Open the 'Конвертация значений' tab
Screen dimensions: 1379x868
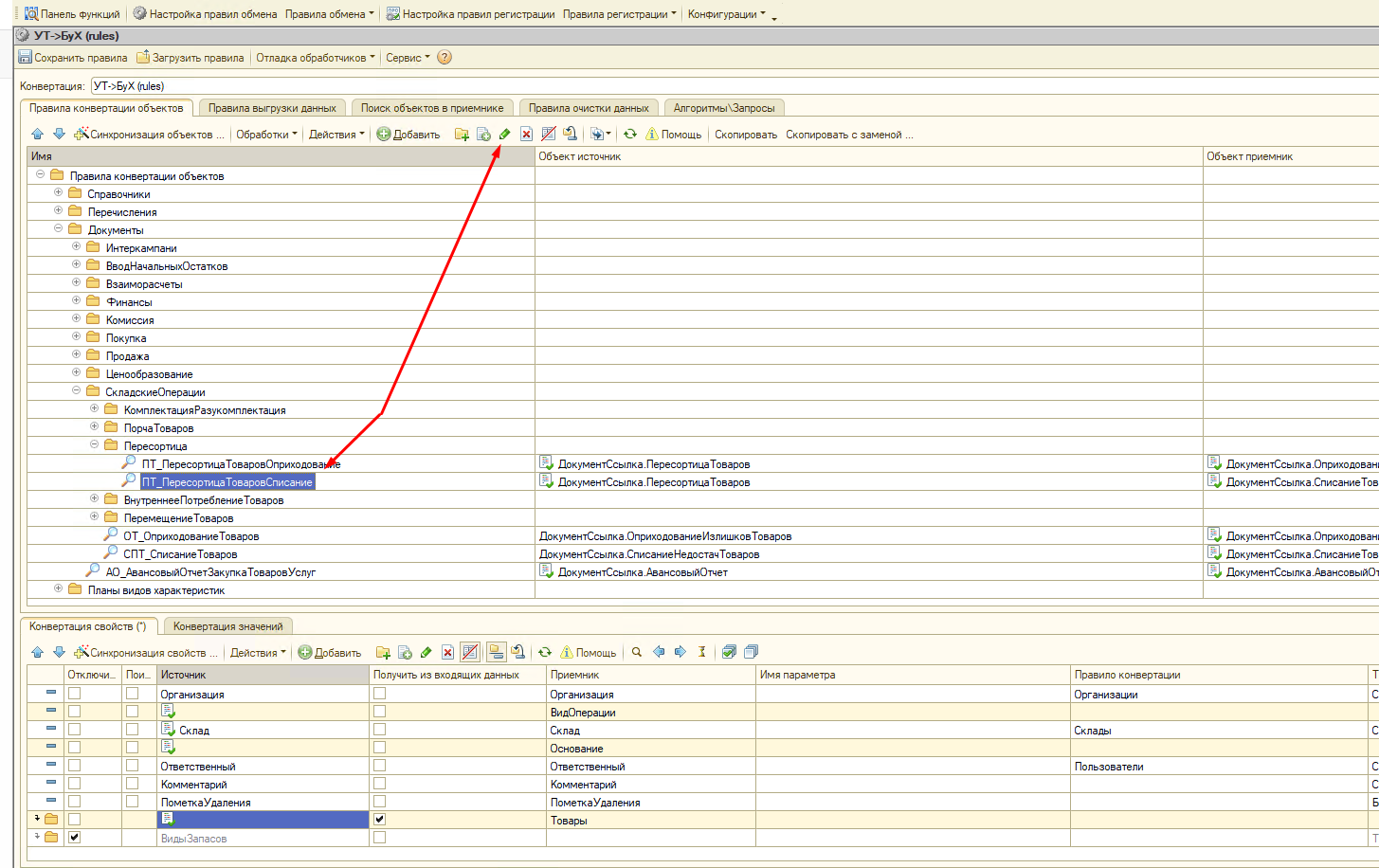pyautogui.click(x=227, y=626)
